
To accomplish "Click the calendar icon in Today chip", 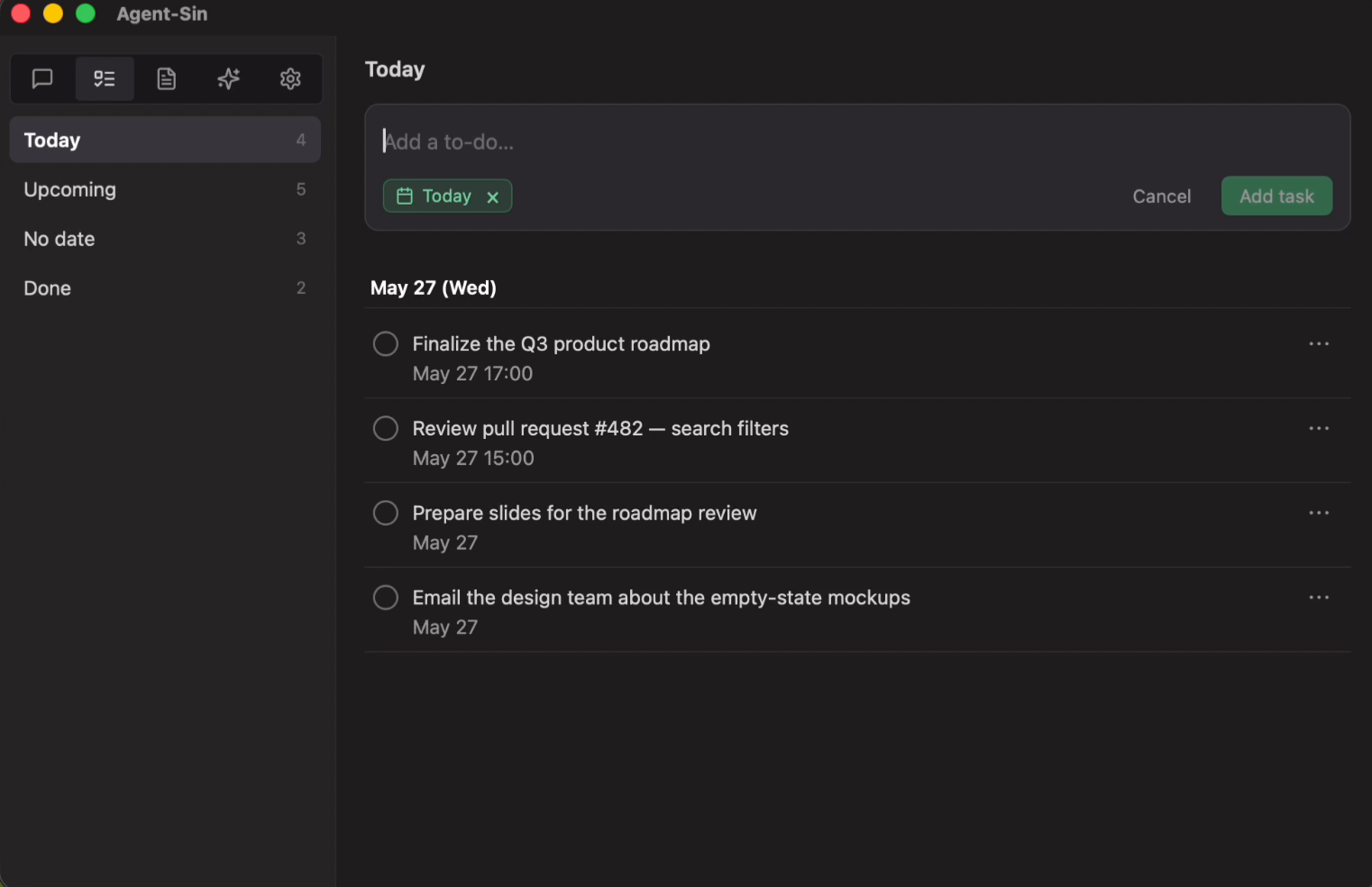I will click(405, 196).
